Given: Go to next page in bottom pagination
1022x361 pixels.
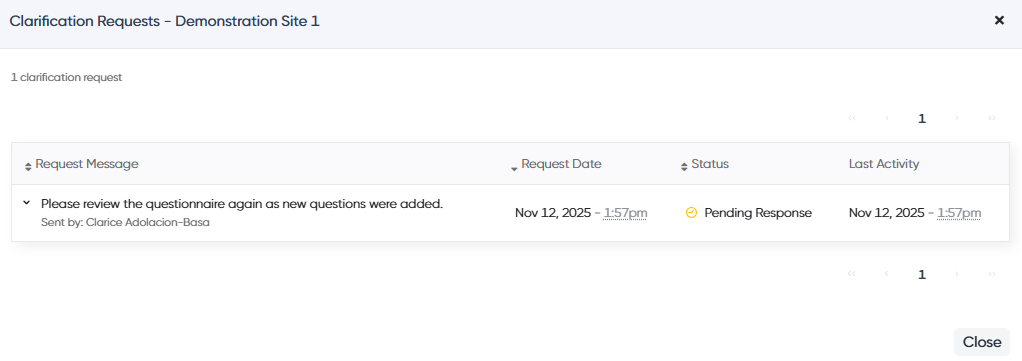Looking at the screenshot, I should (957, 274).
